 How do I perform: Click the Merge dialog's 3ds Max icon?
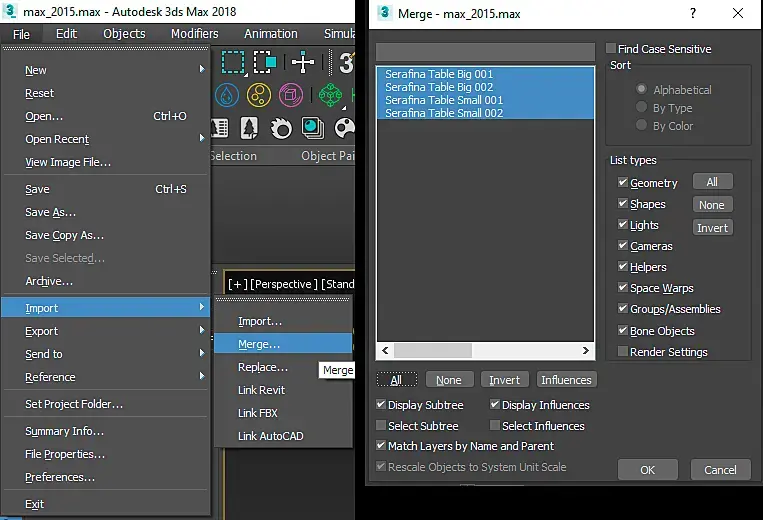(384, 12)
